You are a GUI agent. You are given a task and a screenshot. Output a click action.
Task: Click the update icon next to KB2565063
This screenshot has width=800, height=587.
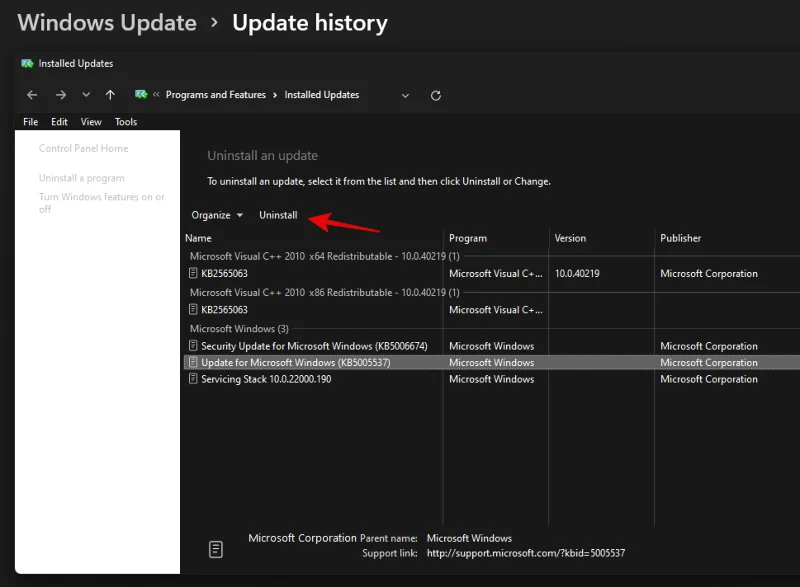(195, 273)
